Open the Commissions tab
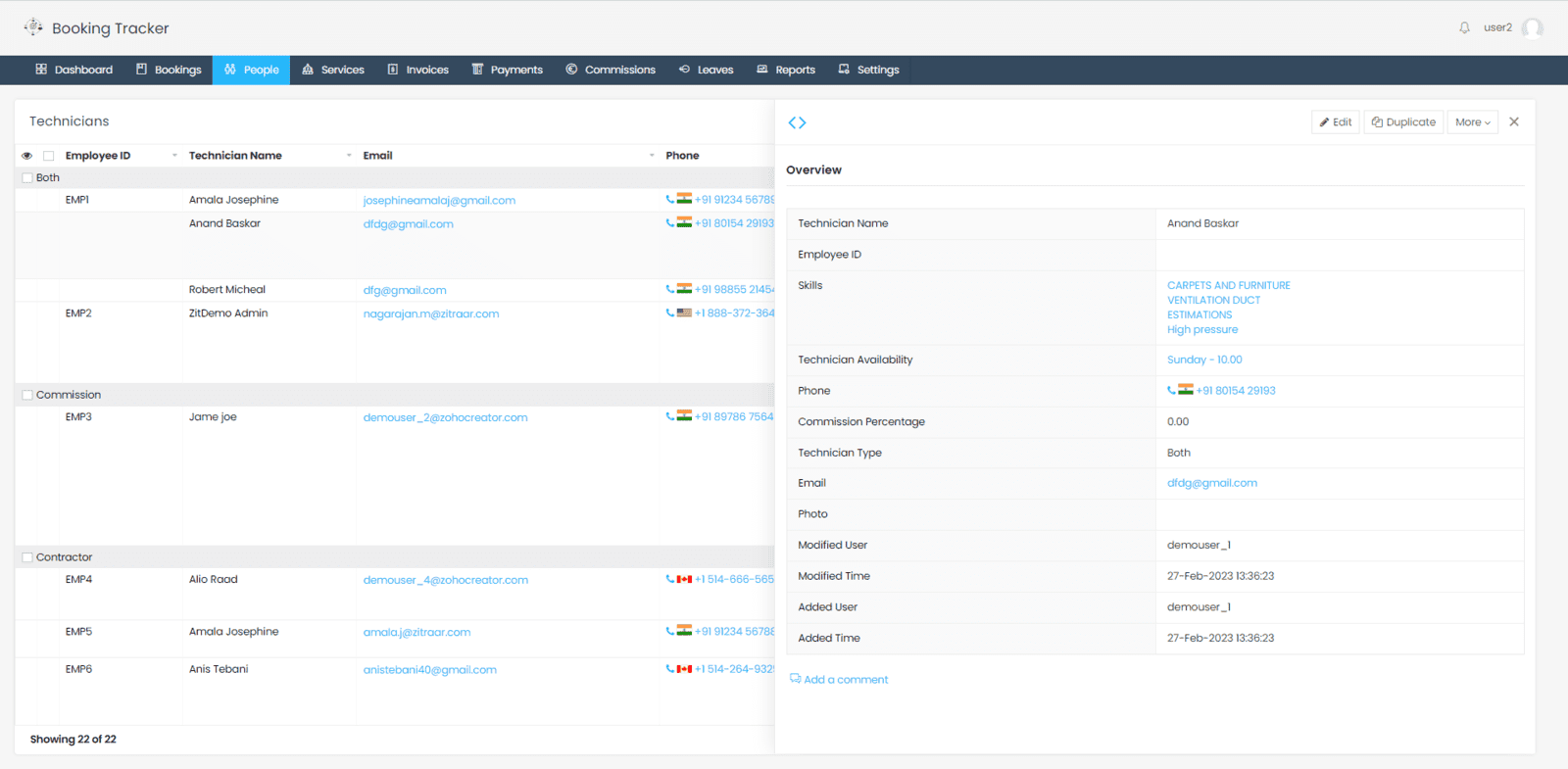 tap(610, 70)
